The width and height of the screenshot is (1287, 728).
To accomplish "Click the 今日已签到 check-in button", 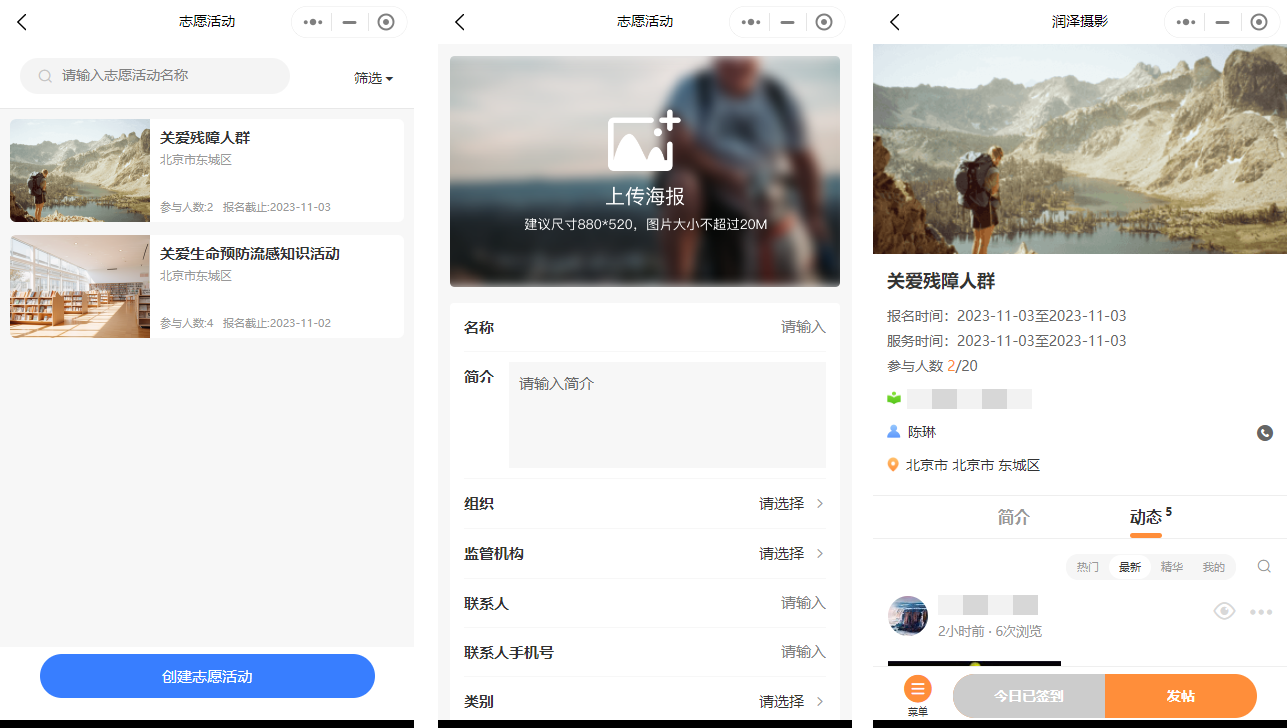I will click(x=1029, y=696).
